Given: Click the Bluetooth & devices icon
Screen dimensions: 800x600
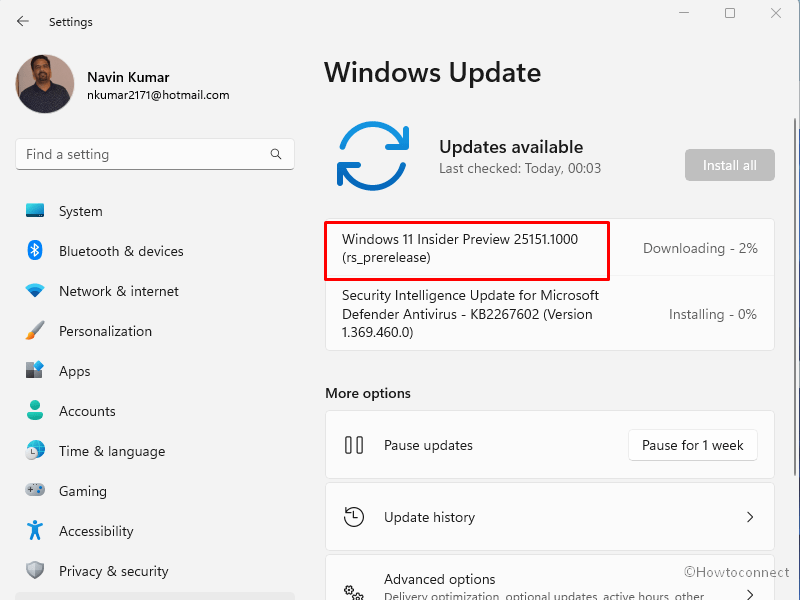Looking at the screenshot, I should click(x=33, y=251).
